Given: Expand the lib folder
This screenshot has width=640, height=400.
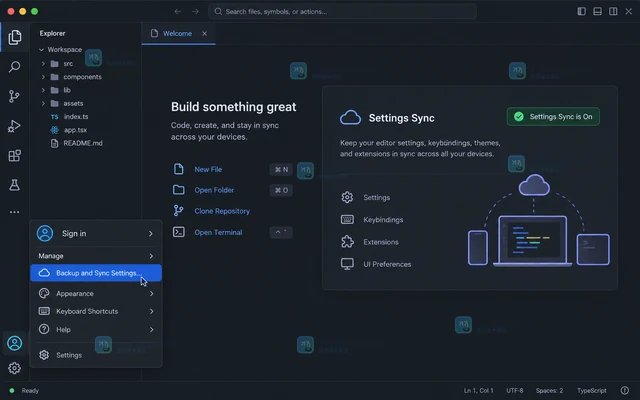Looking at the screenshot, I should pyautogui.click(x=43, y=90).
